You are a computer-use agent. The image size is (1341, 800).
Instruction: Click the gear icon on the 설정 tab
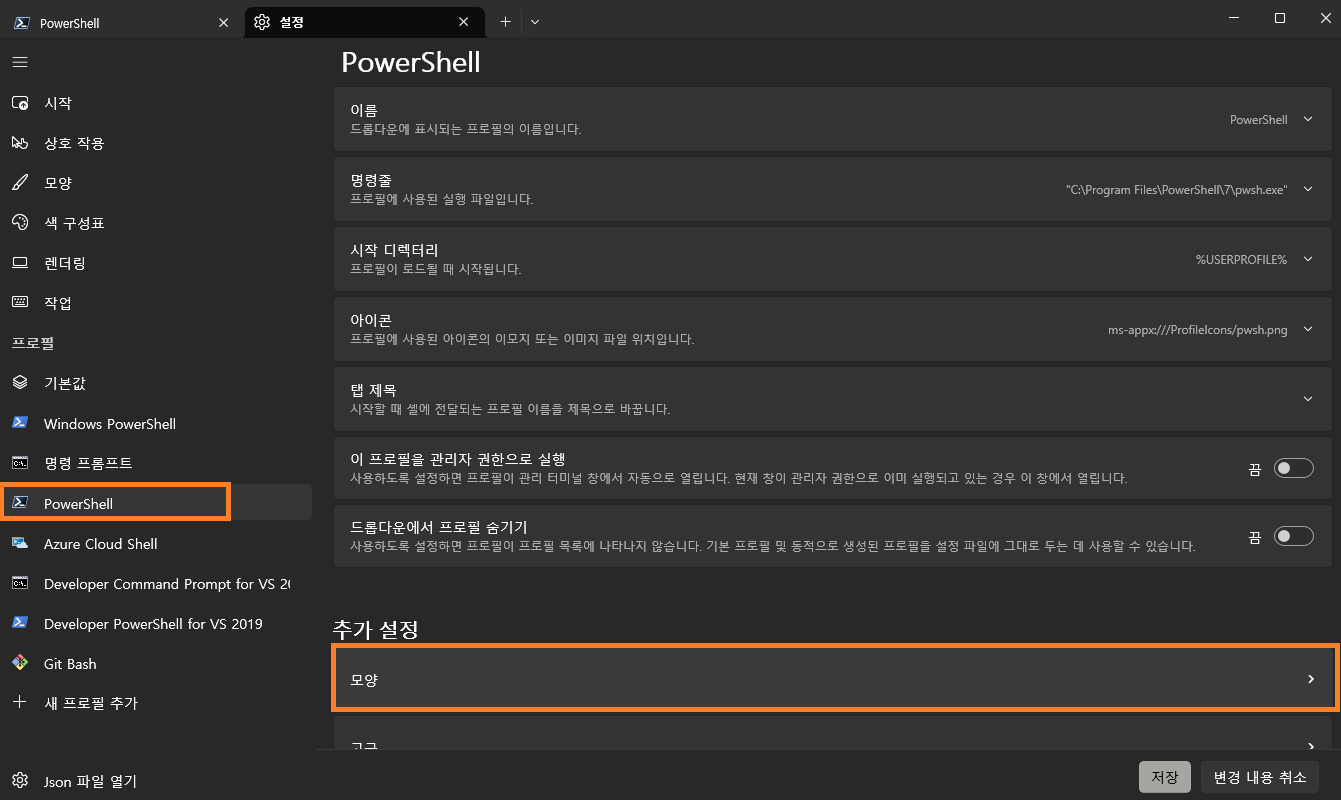[262, 22]
